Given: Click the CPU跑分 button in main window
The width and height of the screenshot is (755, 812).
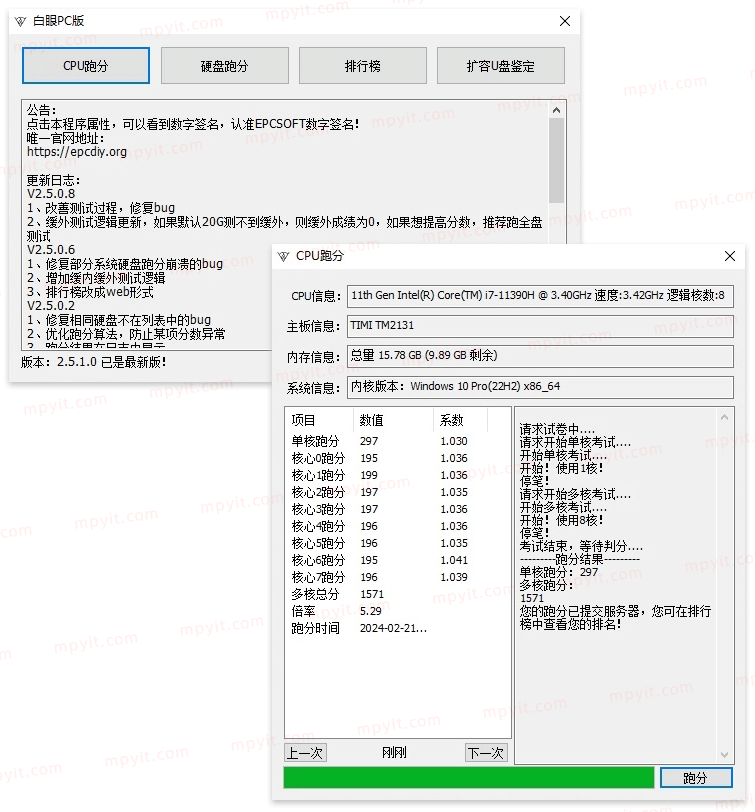Looking at the screenshot, I should tap(86, 66).
